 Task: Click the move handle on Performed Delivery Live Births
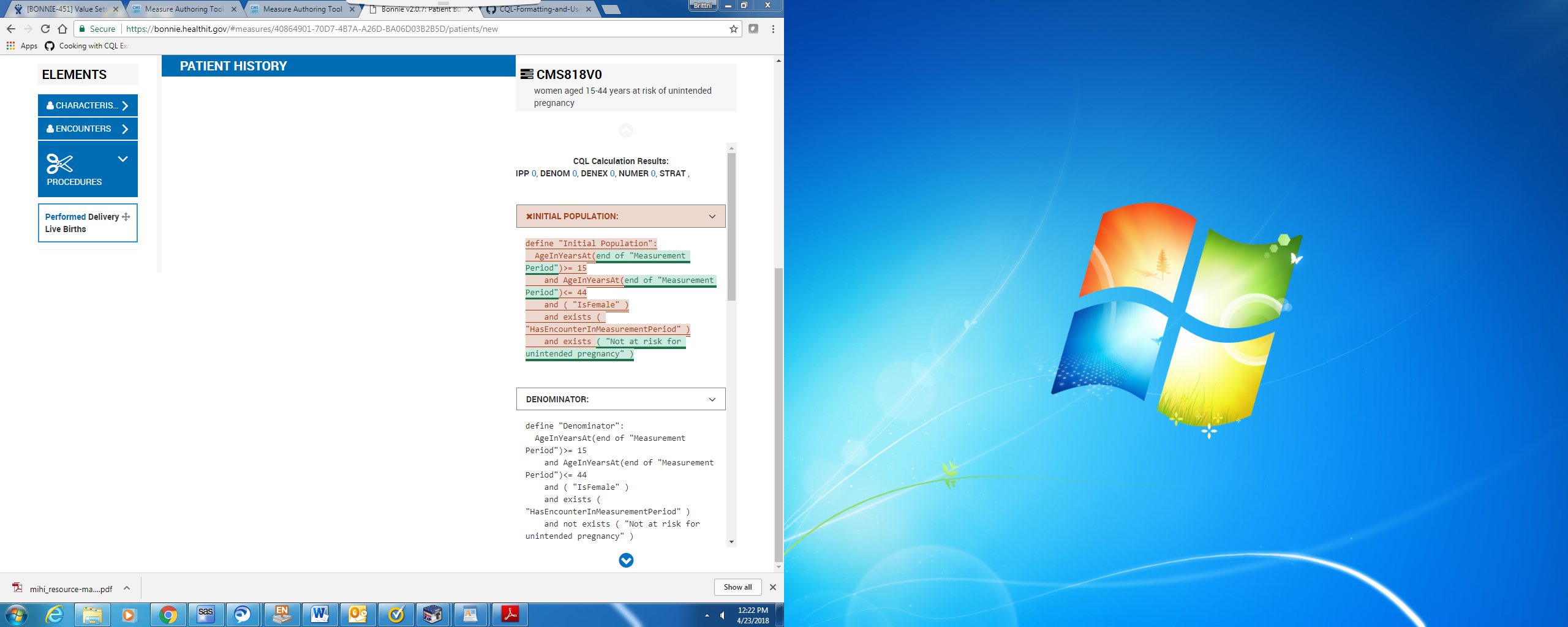[126, 217]
